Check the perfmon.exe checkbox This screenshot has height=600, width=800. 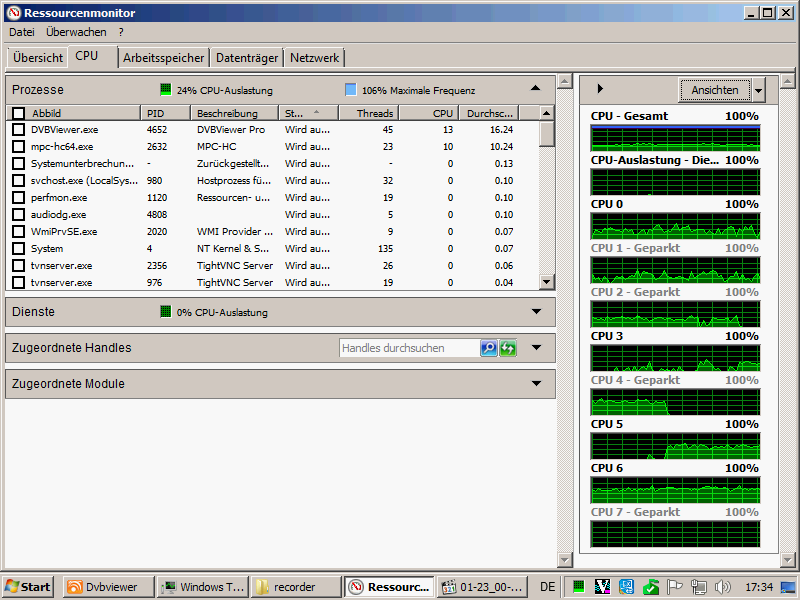pyautogui.click(x=18, y=197)
